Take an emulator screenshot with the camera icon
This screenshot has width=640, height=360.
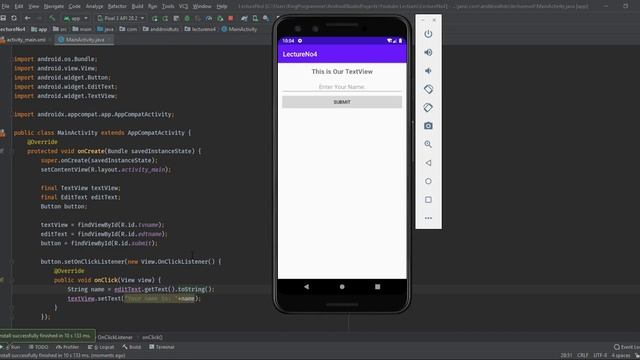(x=428, y=126)
